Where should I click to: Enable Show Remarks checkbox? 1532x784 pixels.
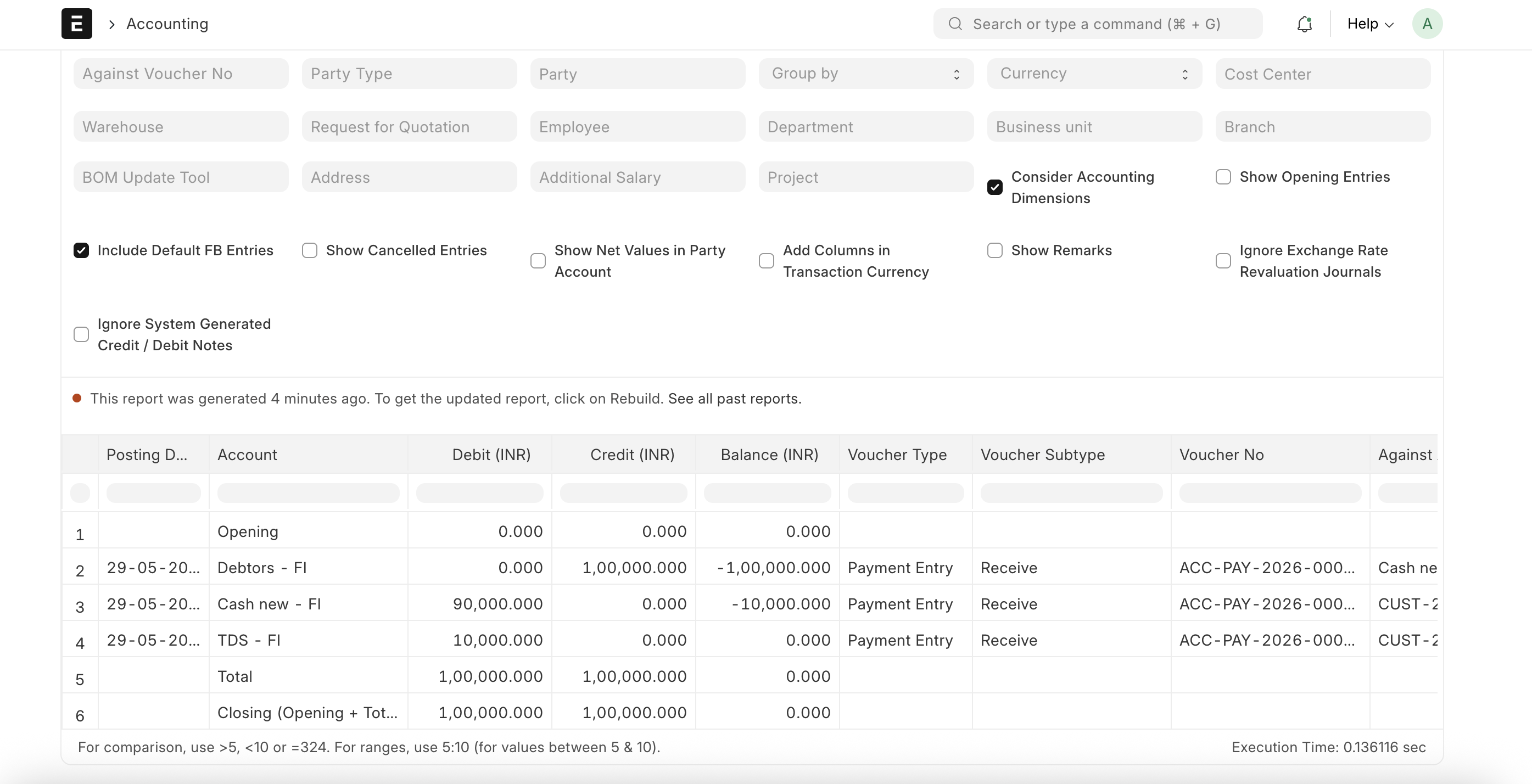pyautogui.click(x=994, y=250)
